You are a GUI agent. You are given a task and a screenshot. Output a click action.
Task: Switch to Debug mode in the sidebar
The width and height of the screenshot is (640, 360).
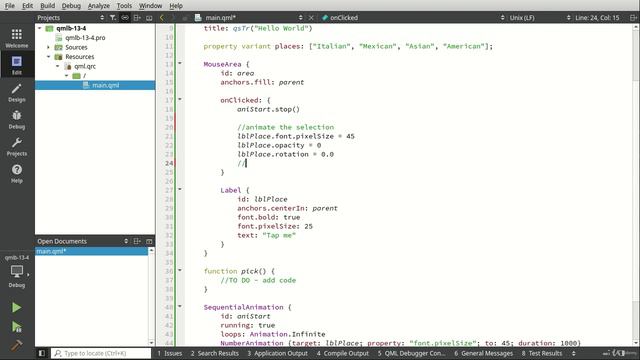click(17, 120)
